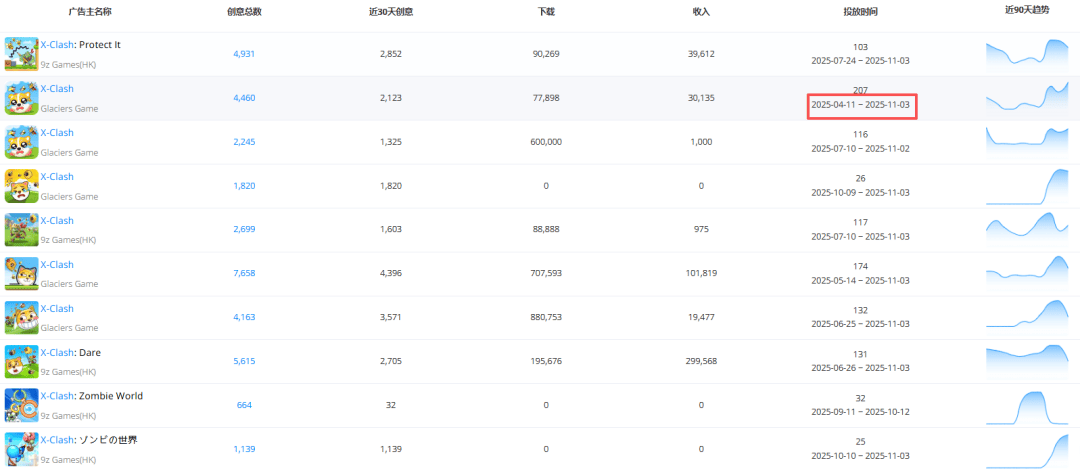Screen dimensions: 1080x471
Task: Open the X-Clash: Dare title link
Action: [70, 353]
